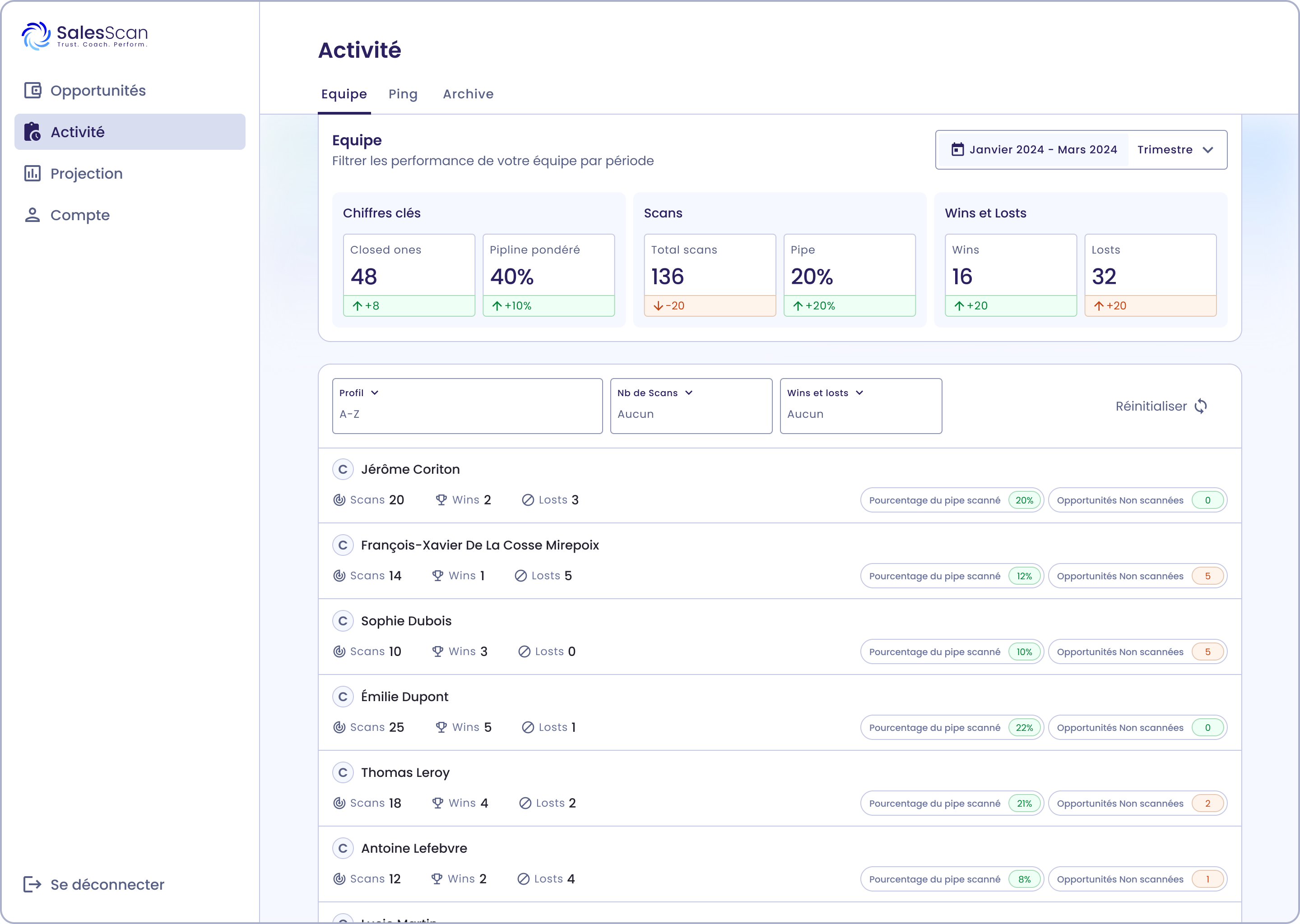Image resolution: width=1300 pixels, height=924 pixels.
Task: Click Sophie Dubois' 10% pipe scanné badge
Action: pyautogui.click(x=1024, y=652)
